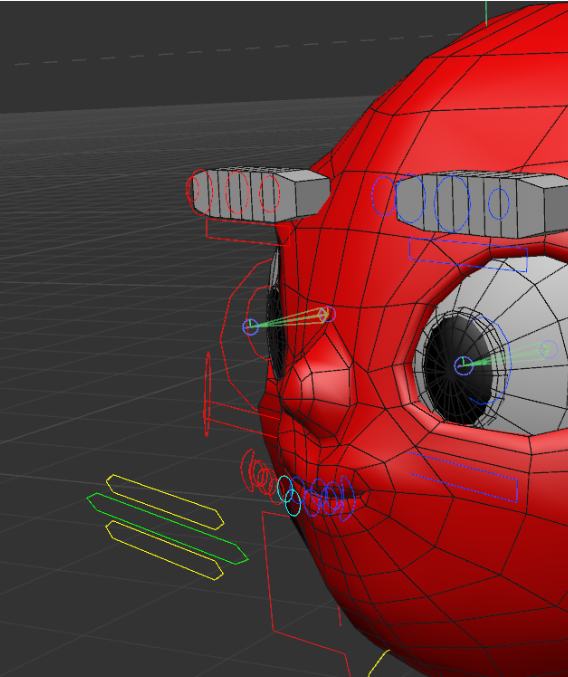Select the upper cyan circle at the mouth

[x=285, y=488]
